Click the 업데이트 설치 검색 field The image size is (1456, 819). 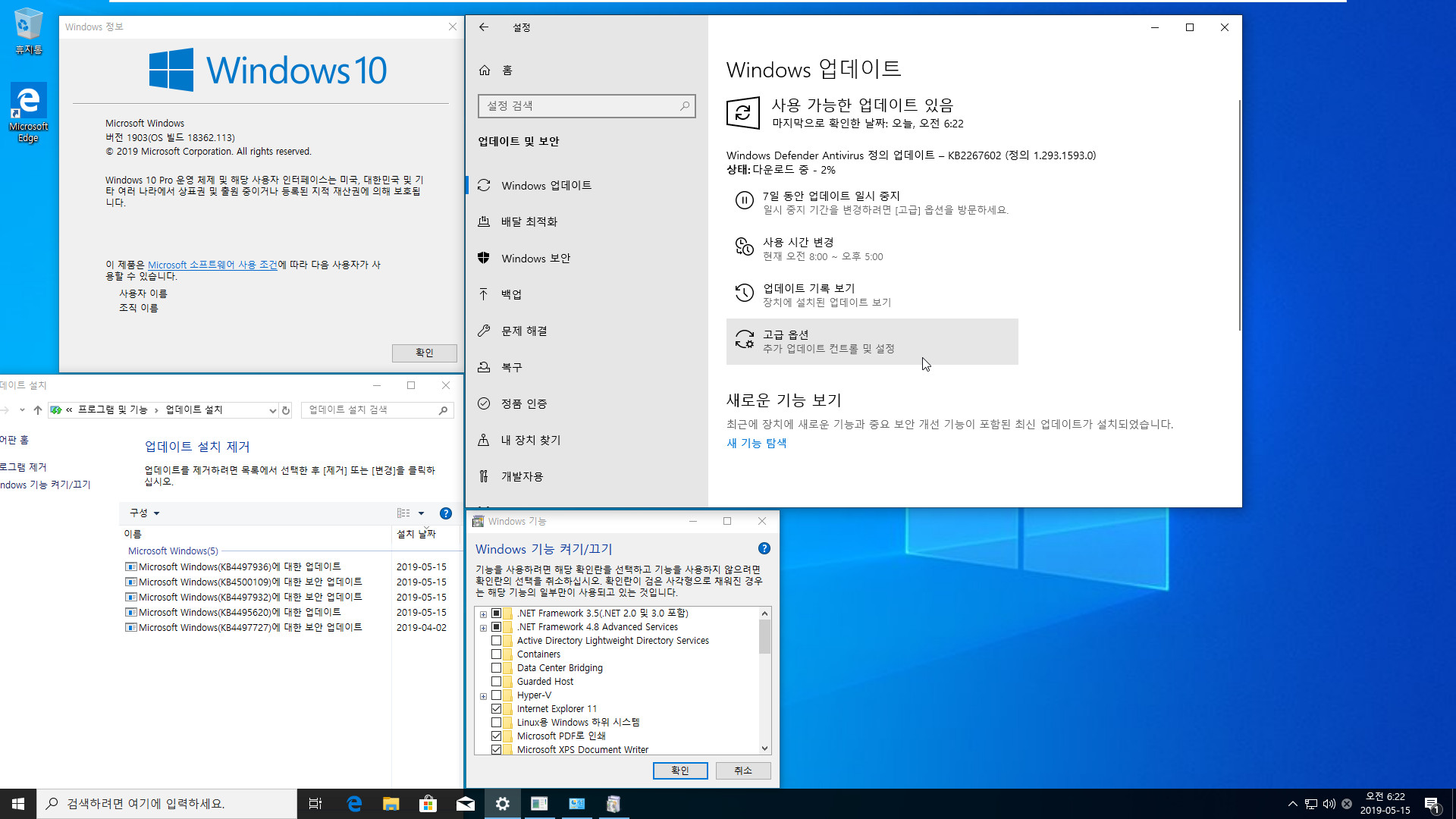pyautogui.click(x=378, y=410)
